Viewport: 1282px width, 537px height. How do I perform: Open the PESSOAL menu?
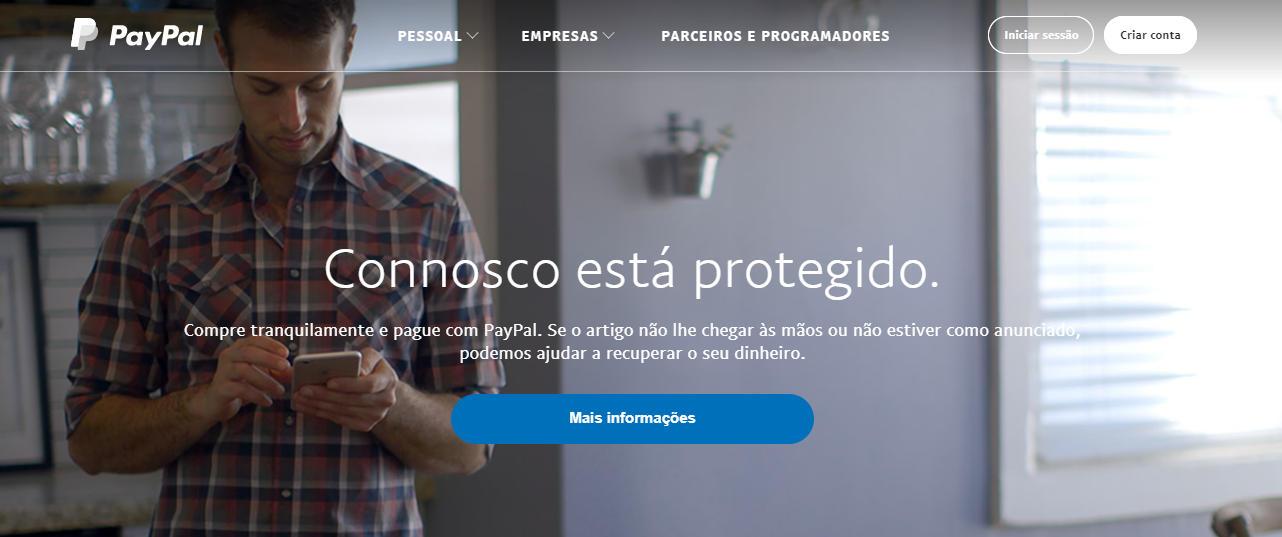[430, 36]
